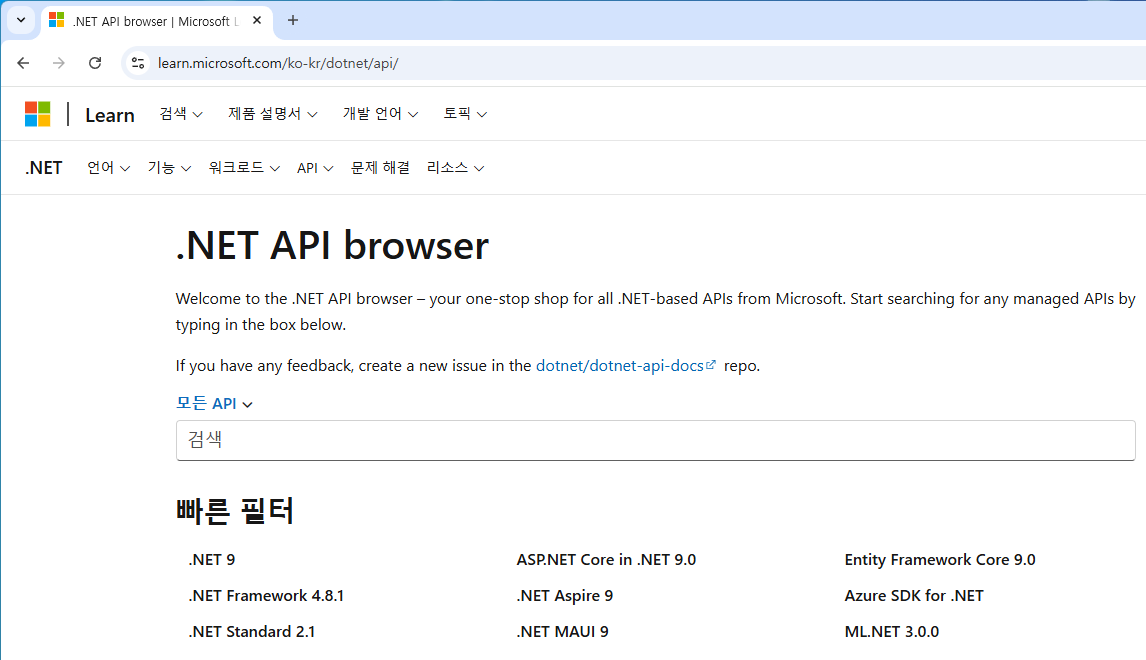Viewport: 1146px width, 660px height.
Task: Click the tab search chevron top-left
Action: [x=20, y=20]
